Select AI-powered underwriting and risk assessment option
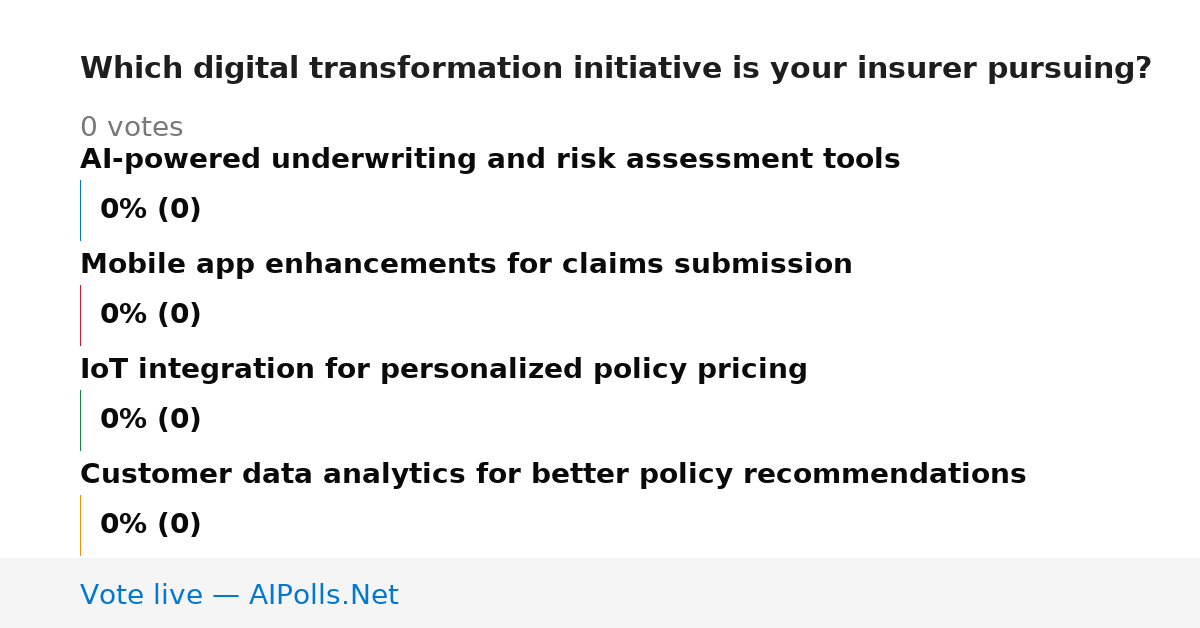 pyautogui.click(x=490, y=160)
